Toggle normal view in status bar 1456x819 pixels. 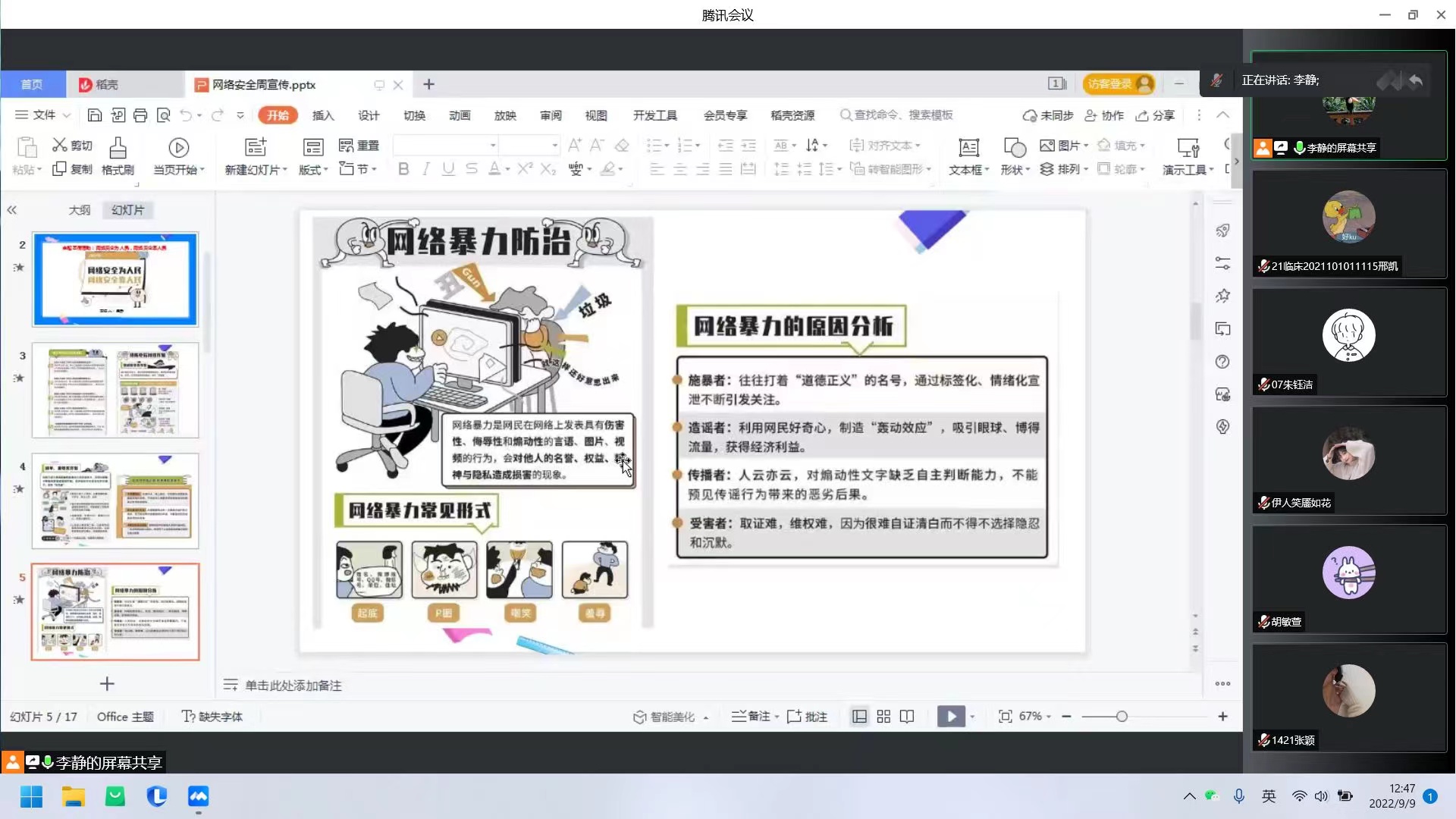click(x=859, y=717)
